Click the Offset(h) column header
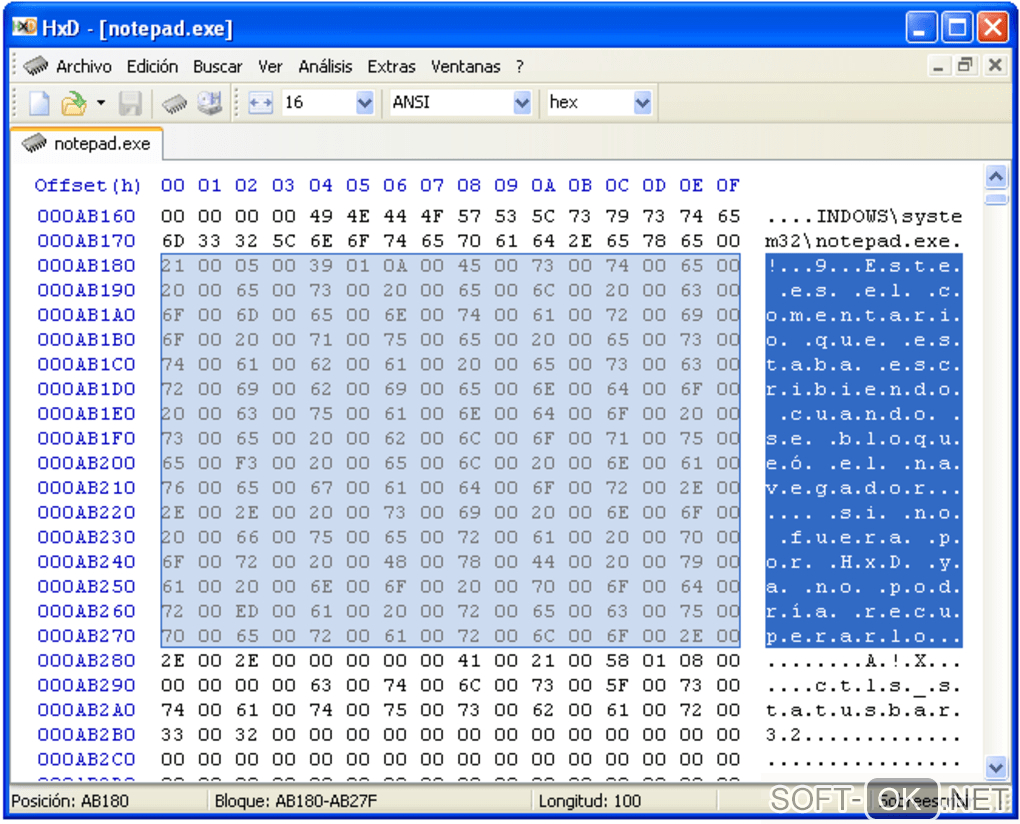The image size is (1020, 824). click(87, 186)
